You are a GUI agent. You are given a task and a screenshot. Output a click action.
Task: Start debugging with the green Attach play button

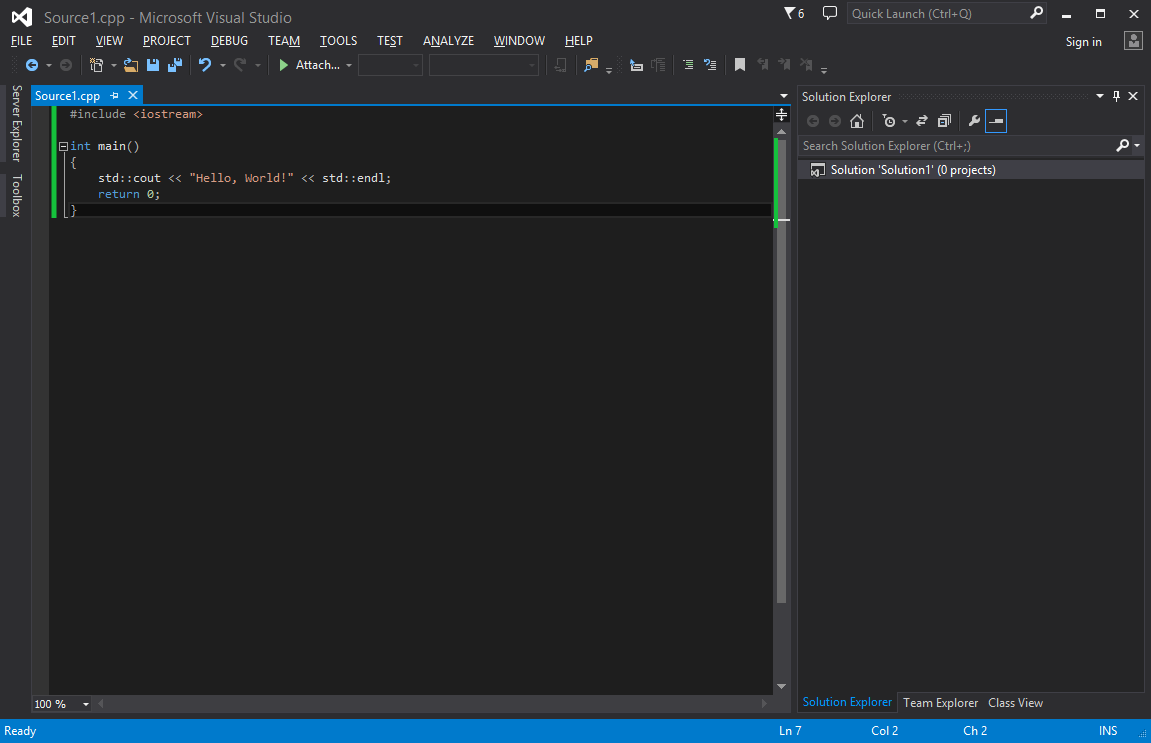[283, 65]
